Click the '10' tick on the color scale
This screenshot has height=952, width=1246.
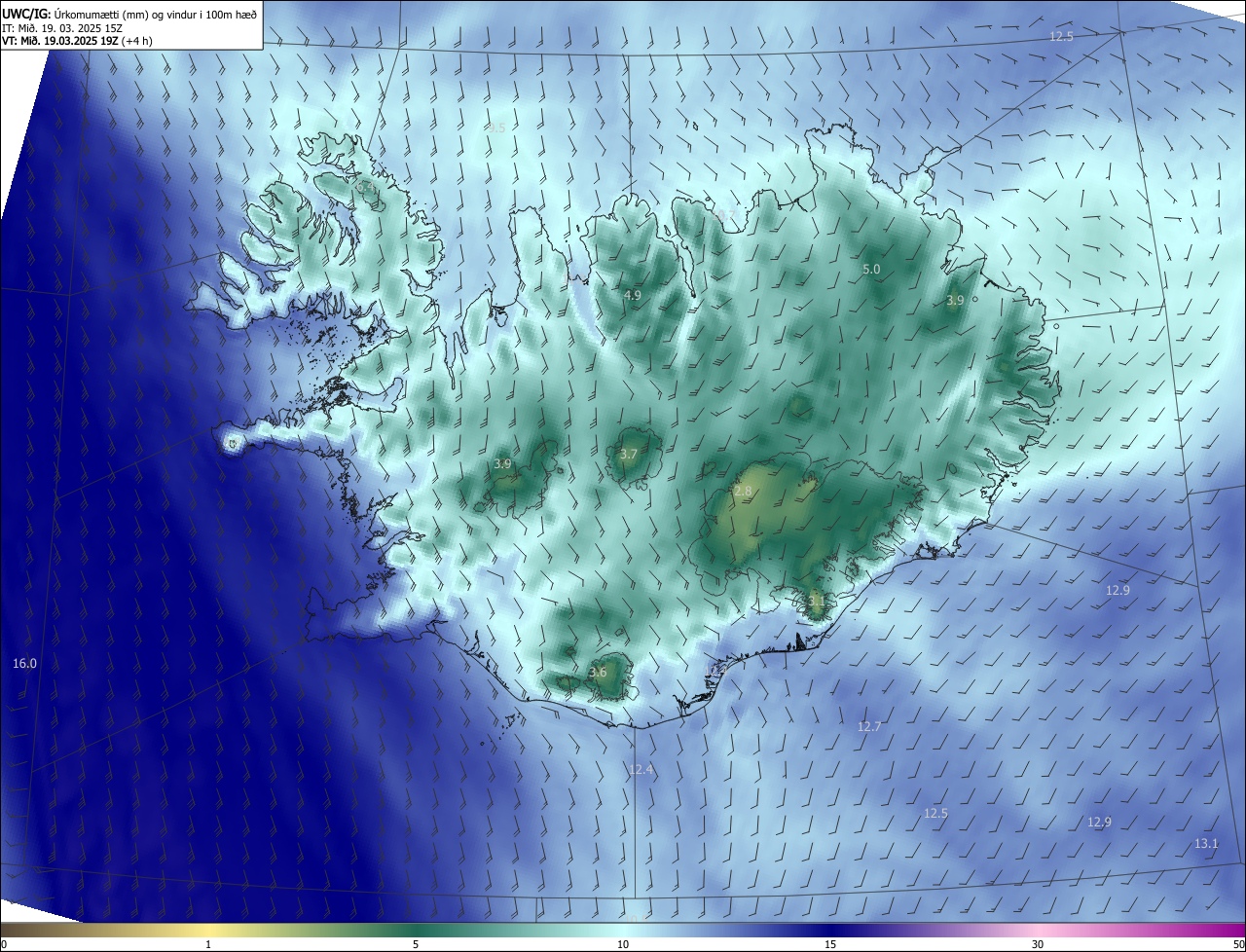coord(623,945)
